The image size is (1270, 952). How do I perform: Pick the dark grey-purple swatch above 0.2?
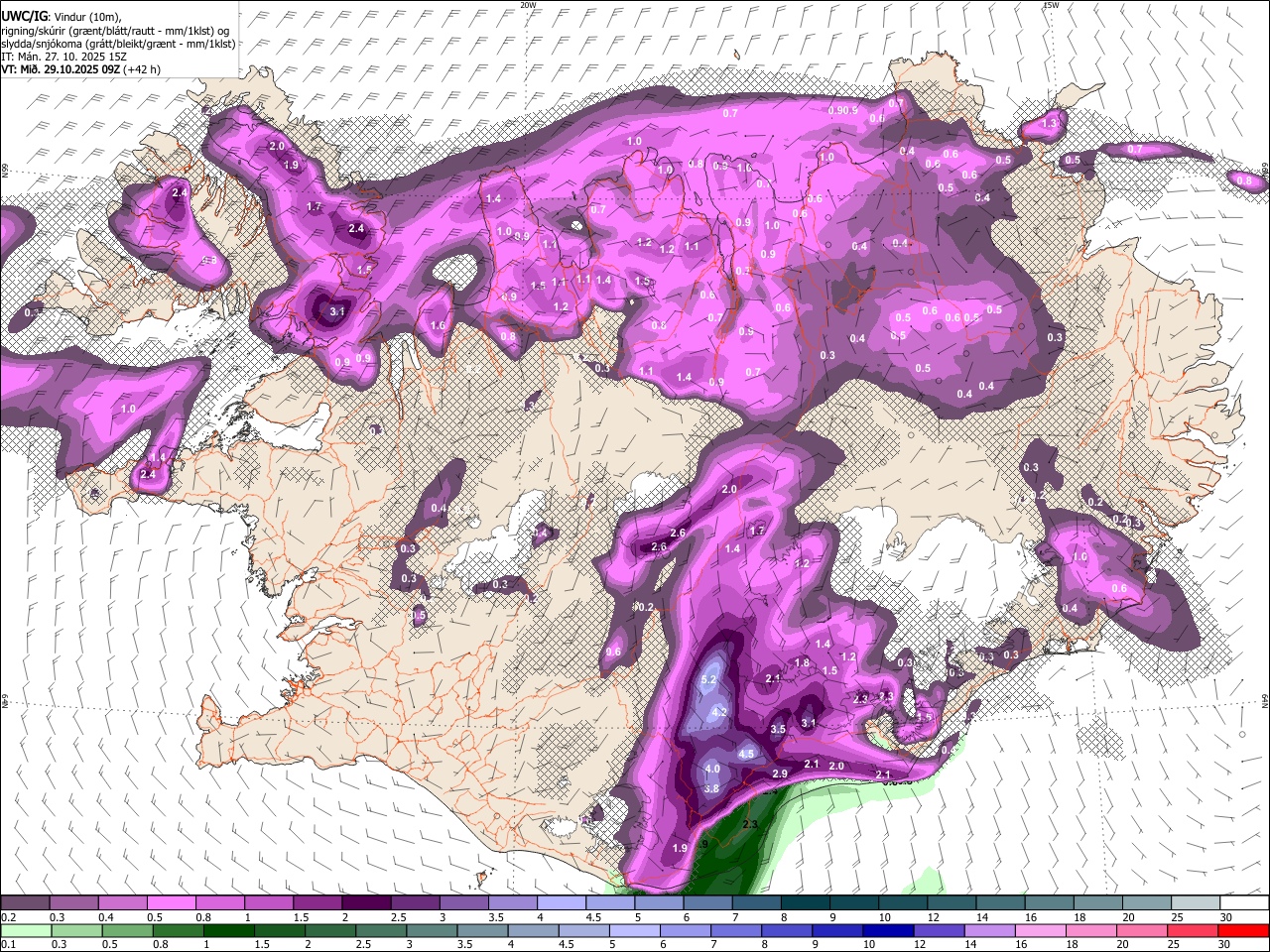pyautogui.click(x=25, y=903)
